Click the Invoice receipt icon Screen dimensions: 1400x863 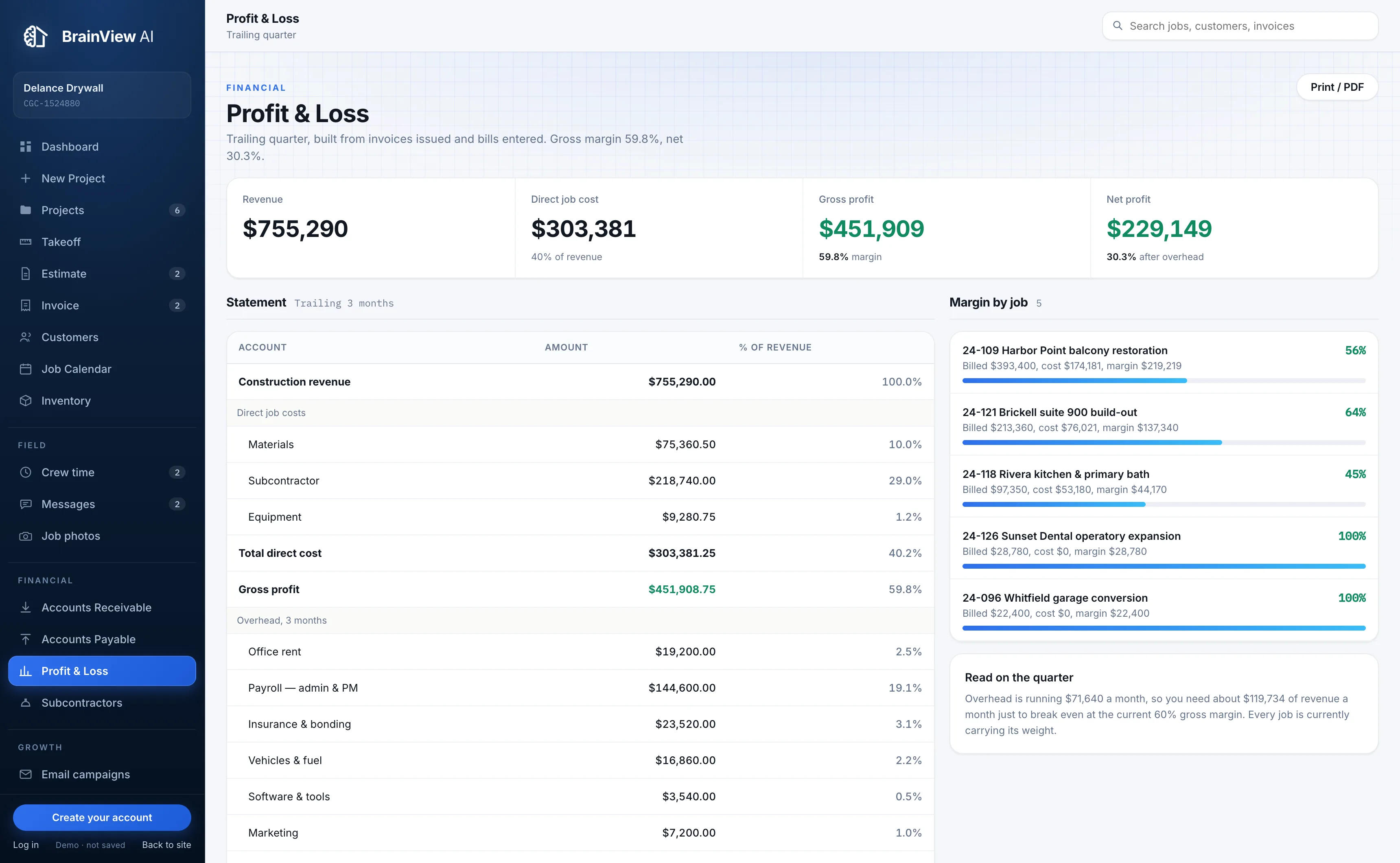26,305
